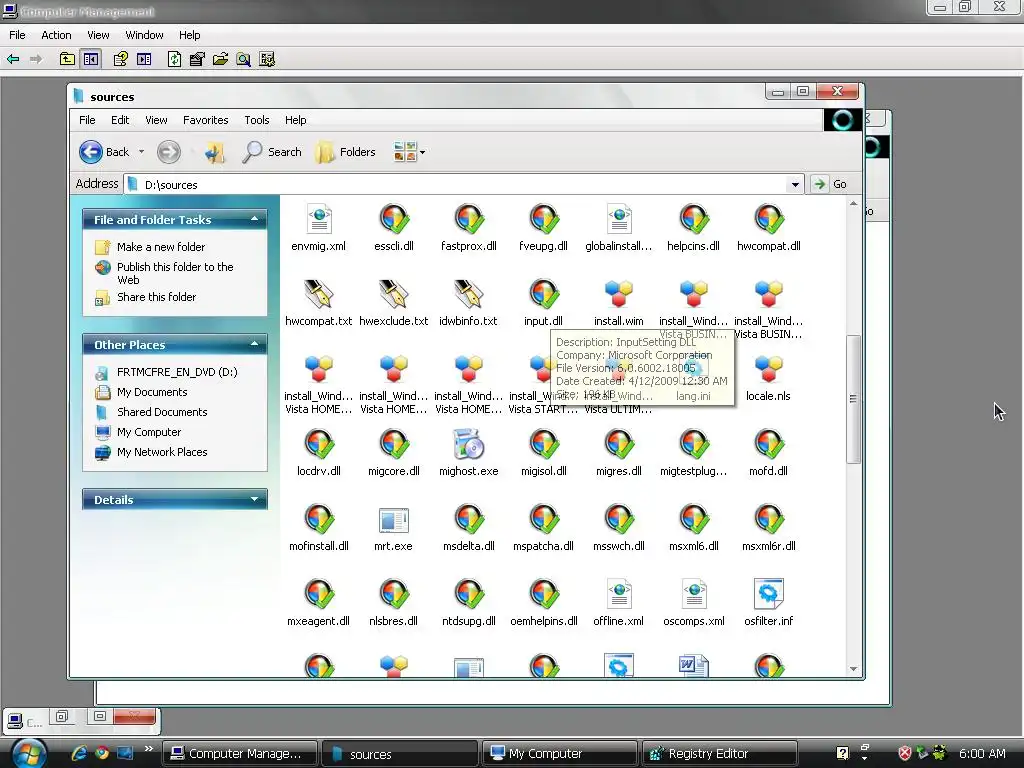1024x768 pixels.
Task: Click the Help icon in Computer Management toolbar
Action: pyautogui.click(x=120, y=59)
